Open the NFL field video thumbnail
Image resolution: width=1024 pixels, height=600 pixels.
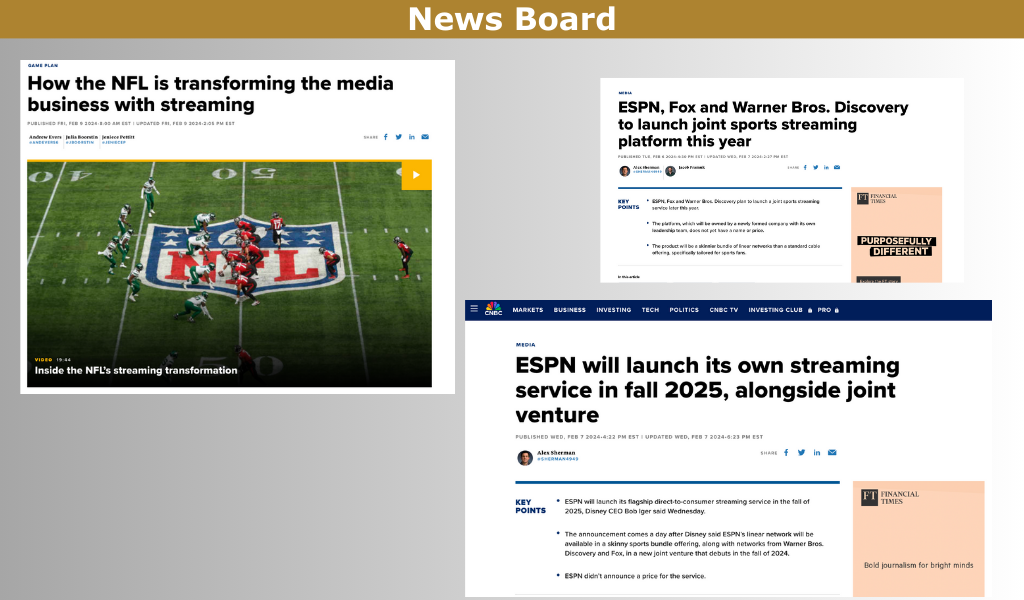click(229, 274)
